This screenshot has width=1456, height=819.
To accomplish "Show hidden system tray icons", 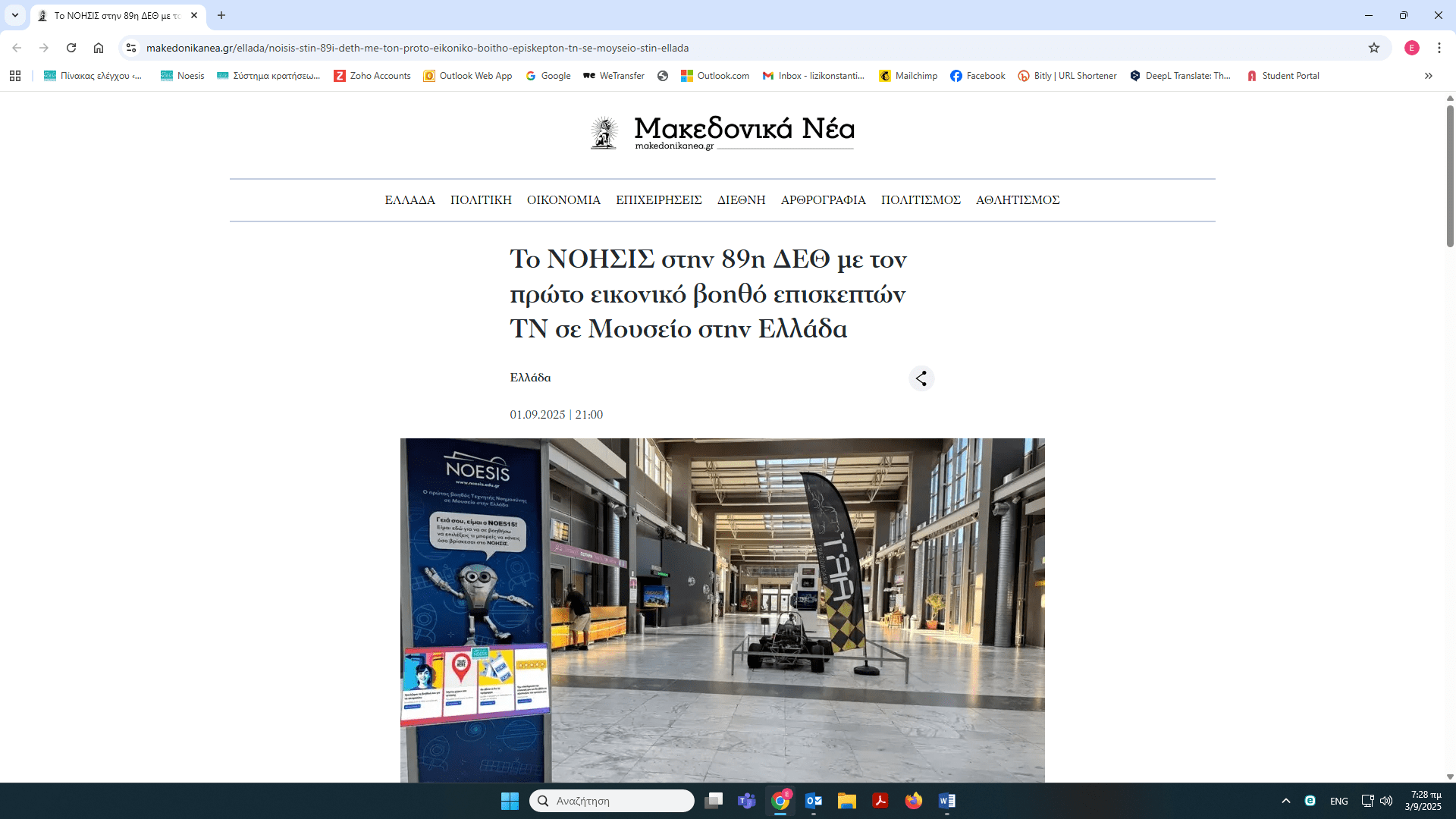I will (x=1286, y=801).
